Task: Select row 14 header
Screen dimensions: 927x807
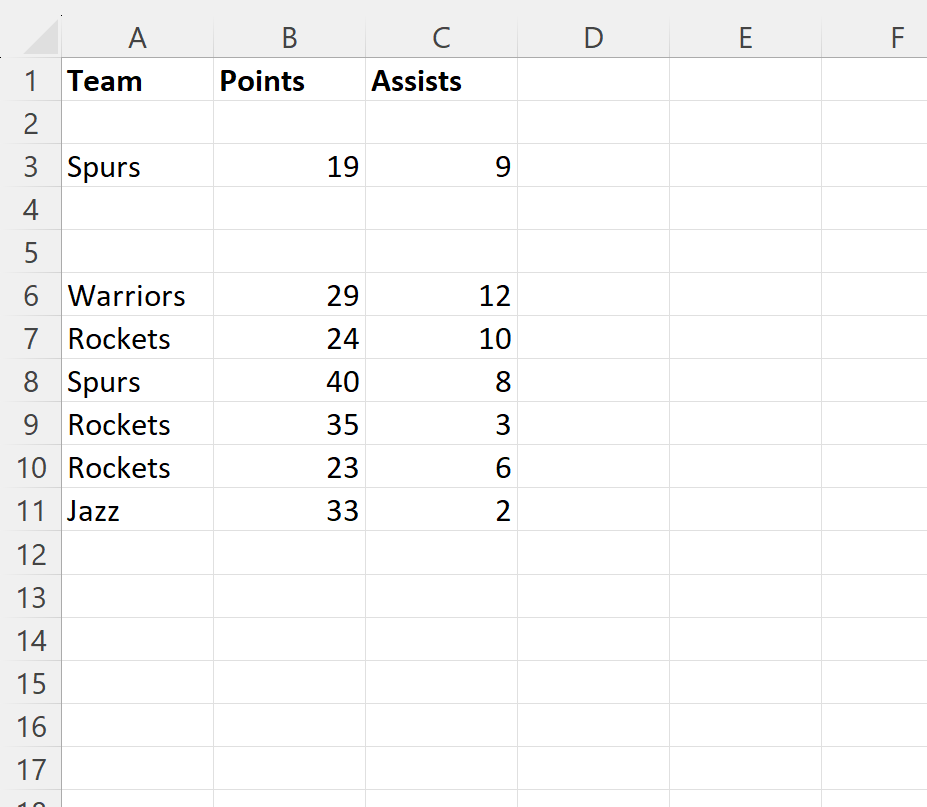Action: pos(31,640)
